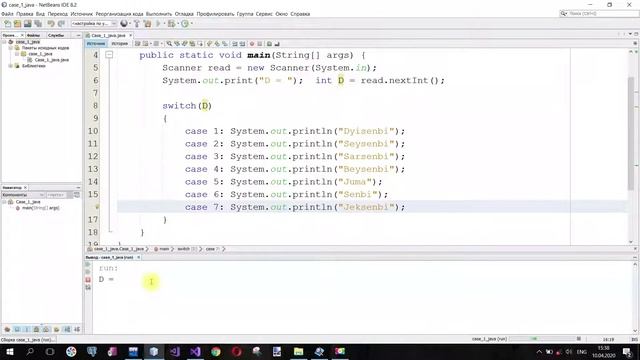The height and width of the screenshot is (360, 640).
Task: Open the notification center icon on the taskbar
Action: pyautogui.click(x=628, y=352)
